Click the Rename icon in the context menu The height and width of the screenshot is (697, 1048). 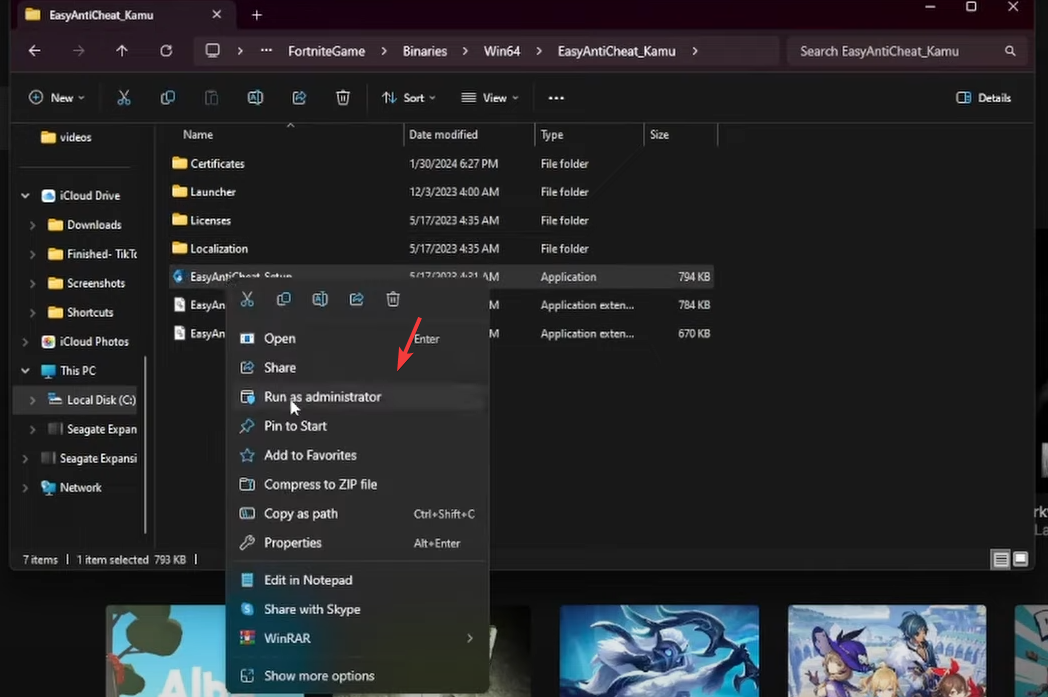pyautogui.click(x=320, y=299)
